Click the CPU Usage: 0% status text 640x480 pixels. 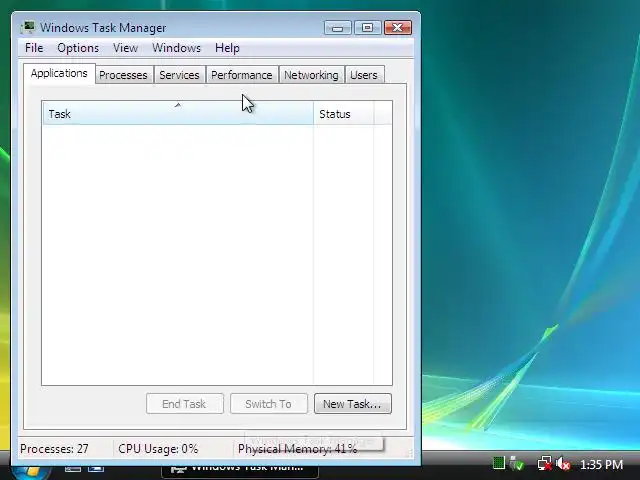pos(158,449)
